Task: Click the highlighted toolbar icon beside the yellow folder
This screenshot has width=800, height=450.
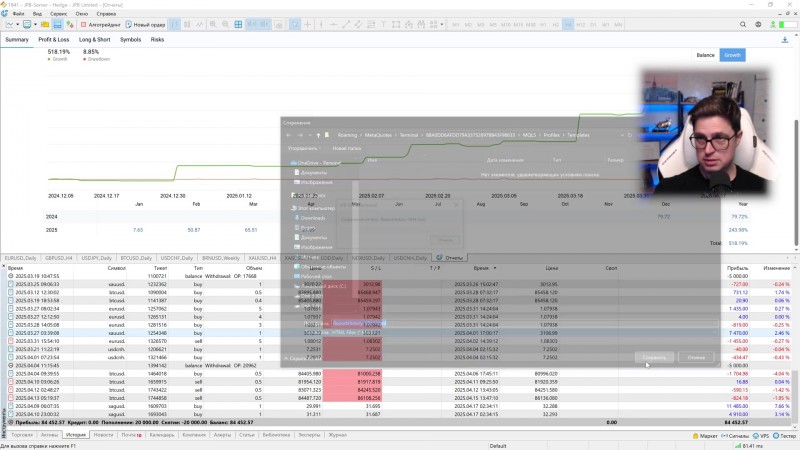Action: click(x=57, y=24)
